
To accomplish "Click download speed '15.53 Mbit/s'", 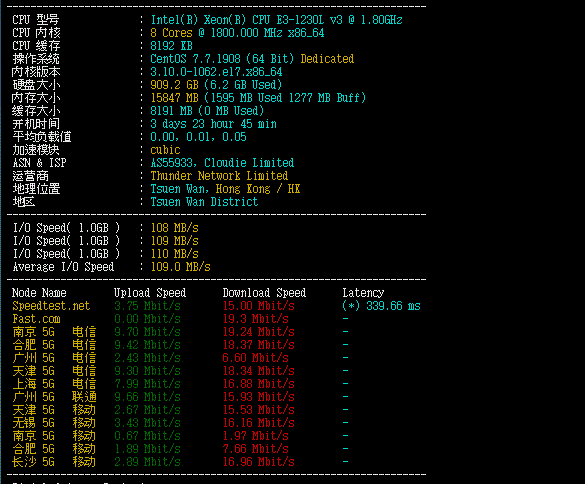I will point(259,410).
